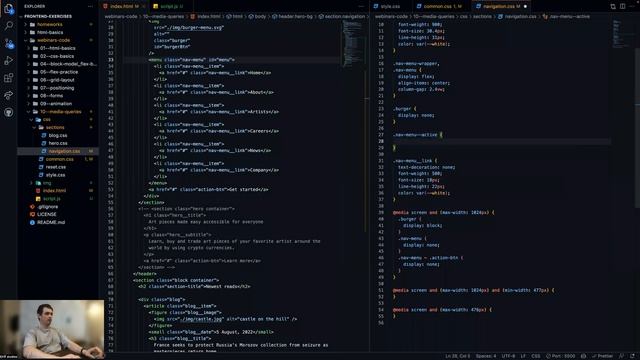
Task: Click the open changes icon in the right editor group
Action: point(613,6)
